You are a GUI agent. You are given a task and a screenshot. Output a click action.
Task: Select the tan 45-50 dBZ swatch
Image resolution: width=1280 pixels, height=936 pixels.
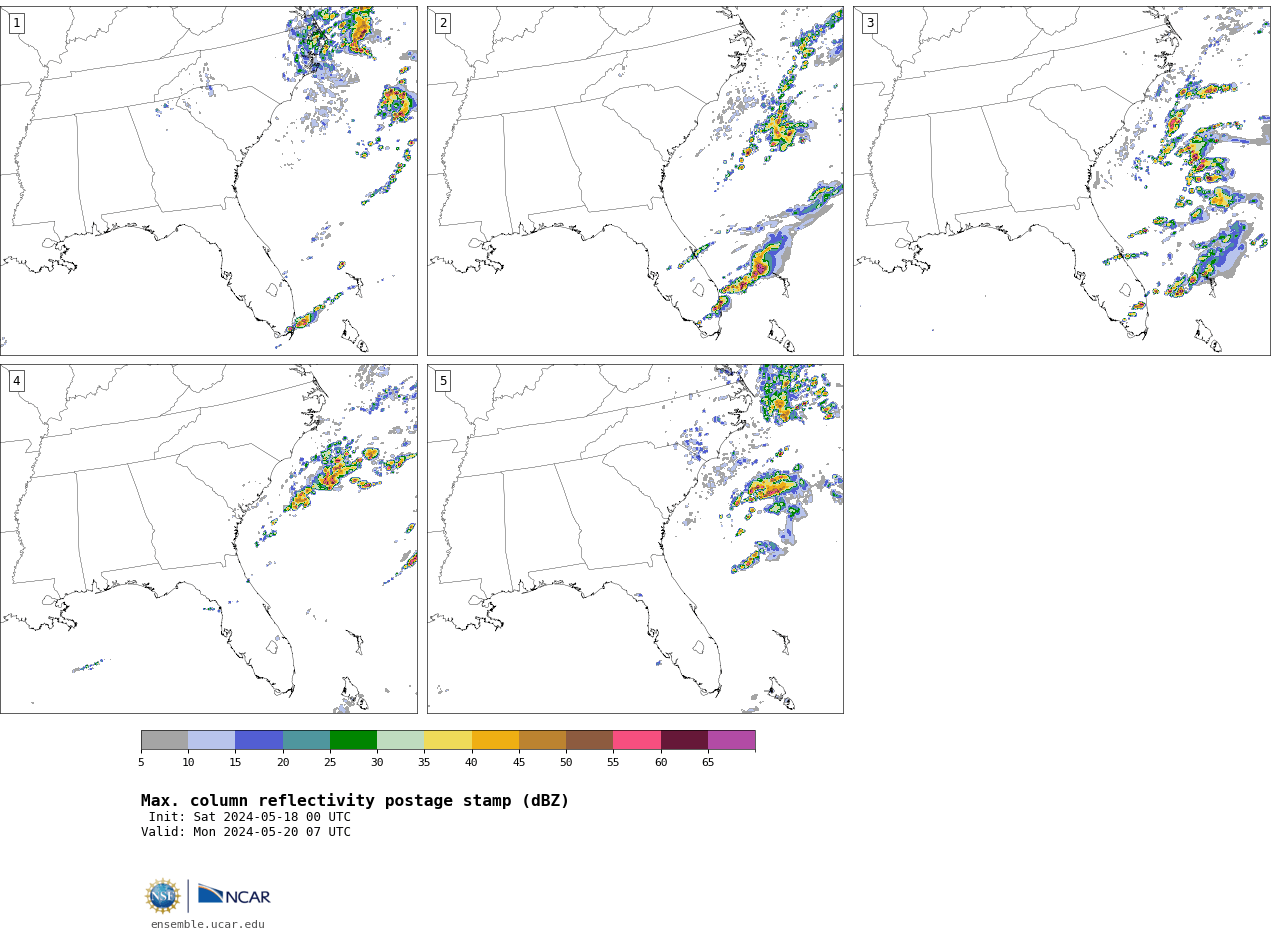click(x=542, y=740)
